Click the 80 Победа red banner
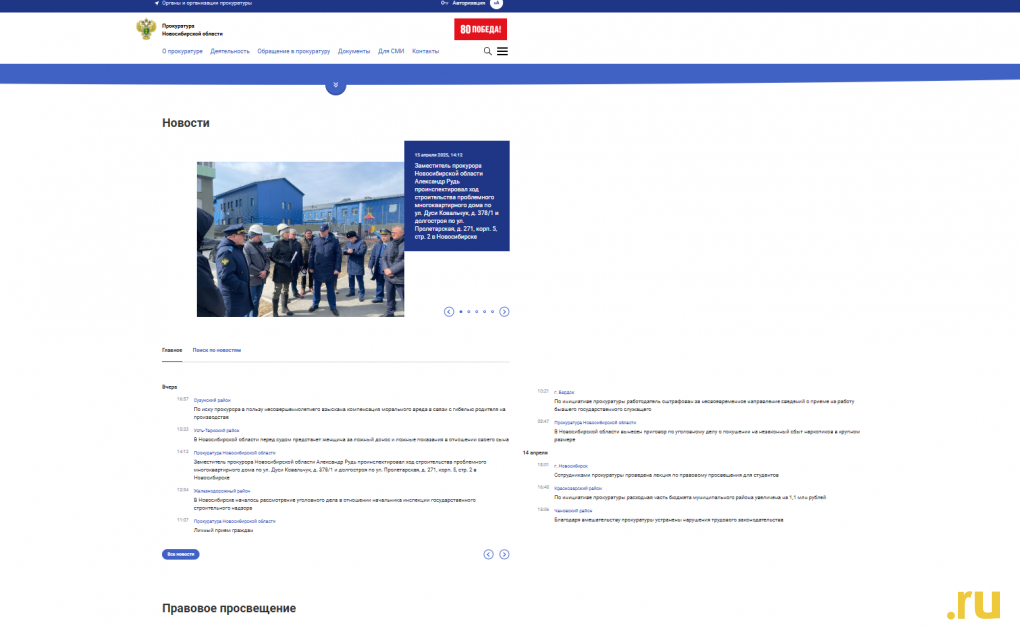 [480, 29]
